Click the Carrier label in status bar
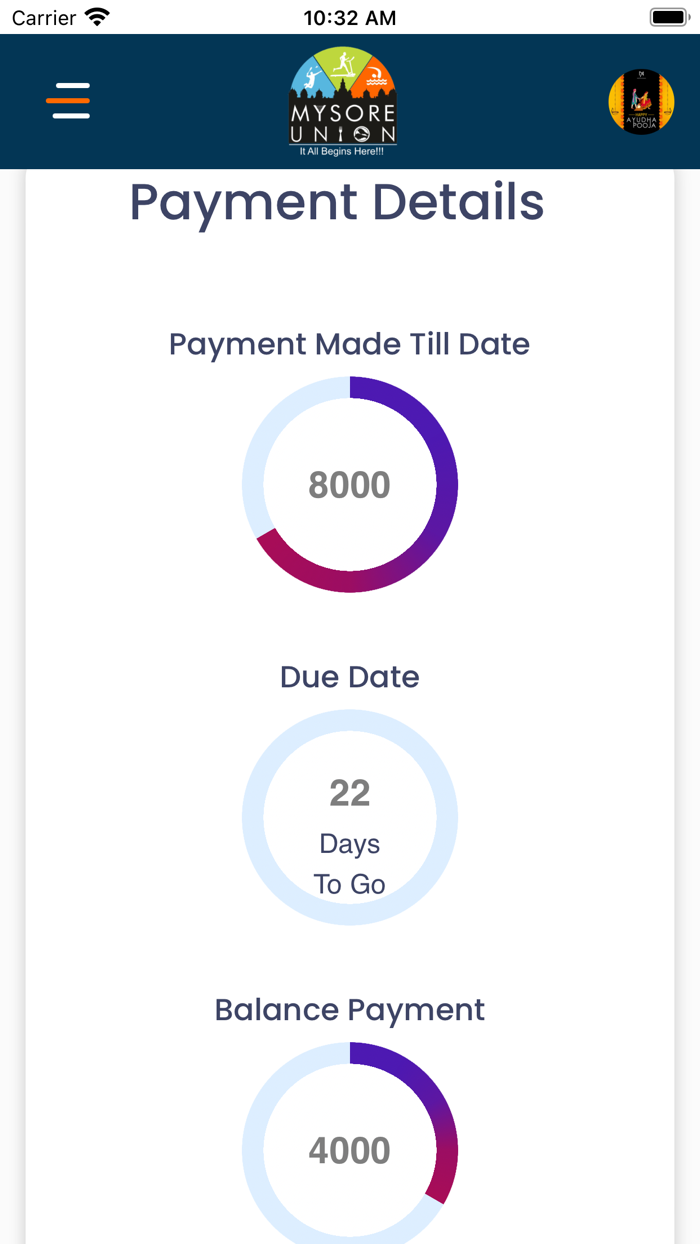 click(x=44, y=17)
